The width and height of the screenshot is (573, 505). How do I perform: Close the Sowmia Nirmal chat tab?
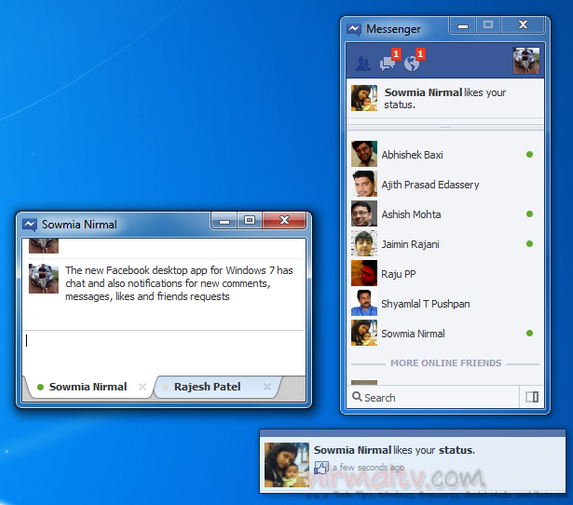pyautogui.click(x=143, y=387)
